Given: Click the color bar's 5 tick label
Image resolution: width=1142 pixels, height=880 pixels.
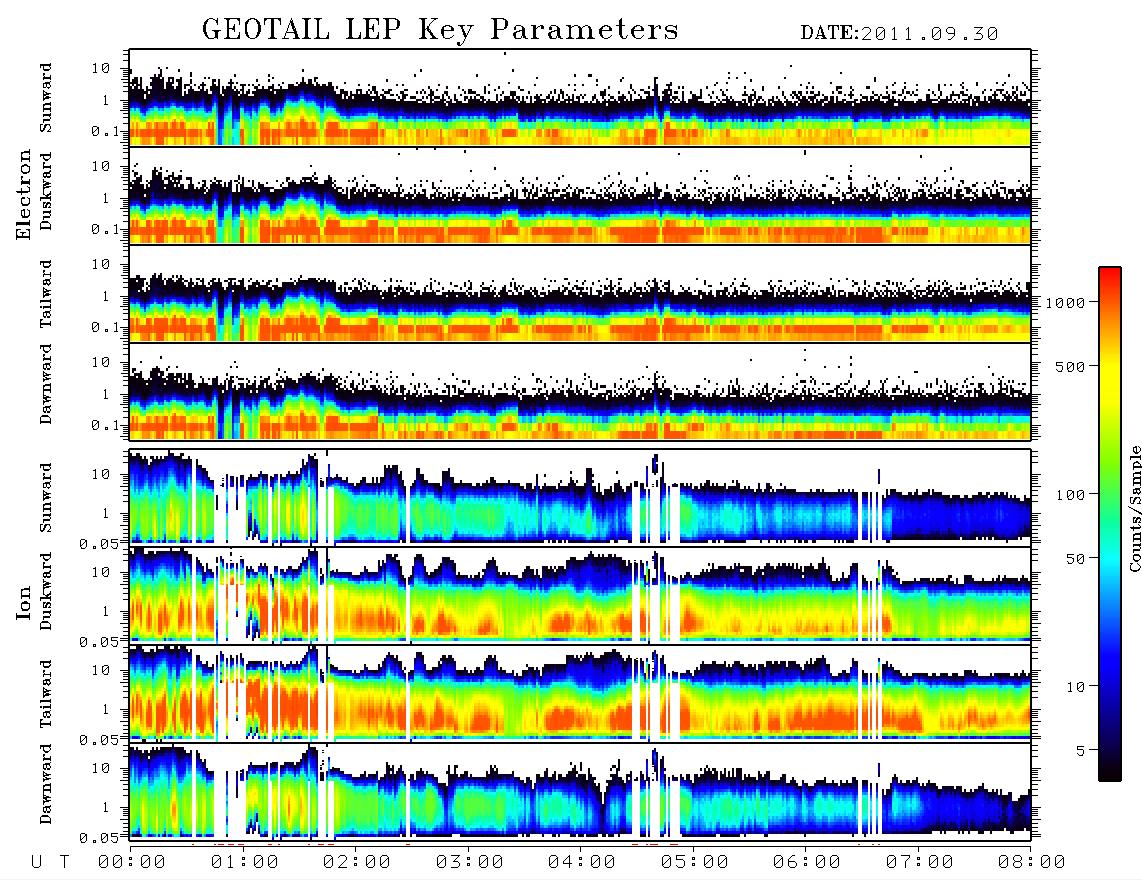Looking at the screenshot, I should tap(1082, 751).
